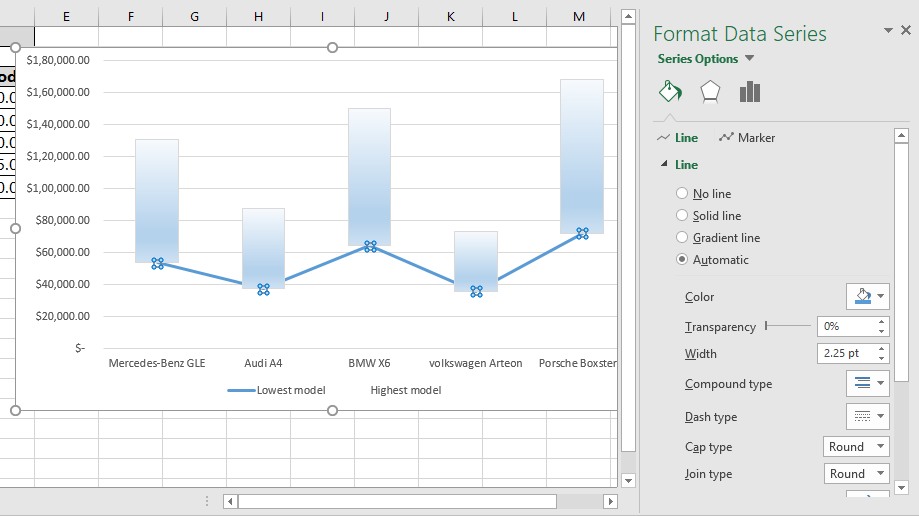This screenshot has height=516, width=919.
Task: Select the Mercedes-Benz GLE data marker
Action: 157,263
